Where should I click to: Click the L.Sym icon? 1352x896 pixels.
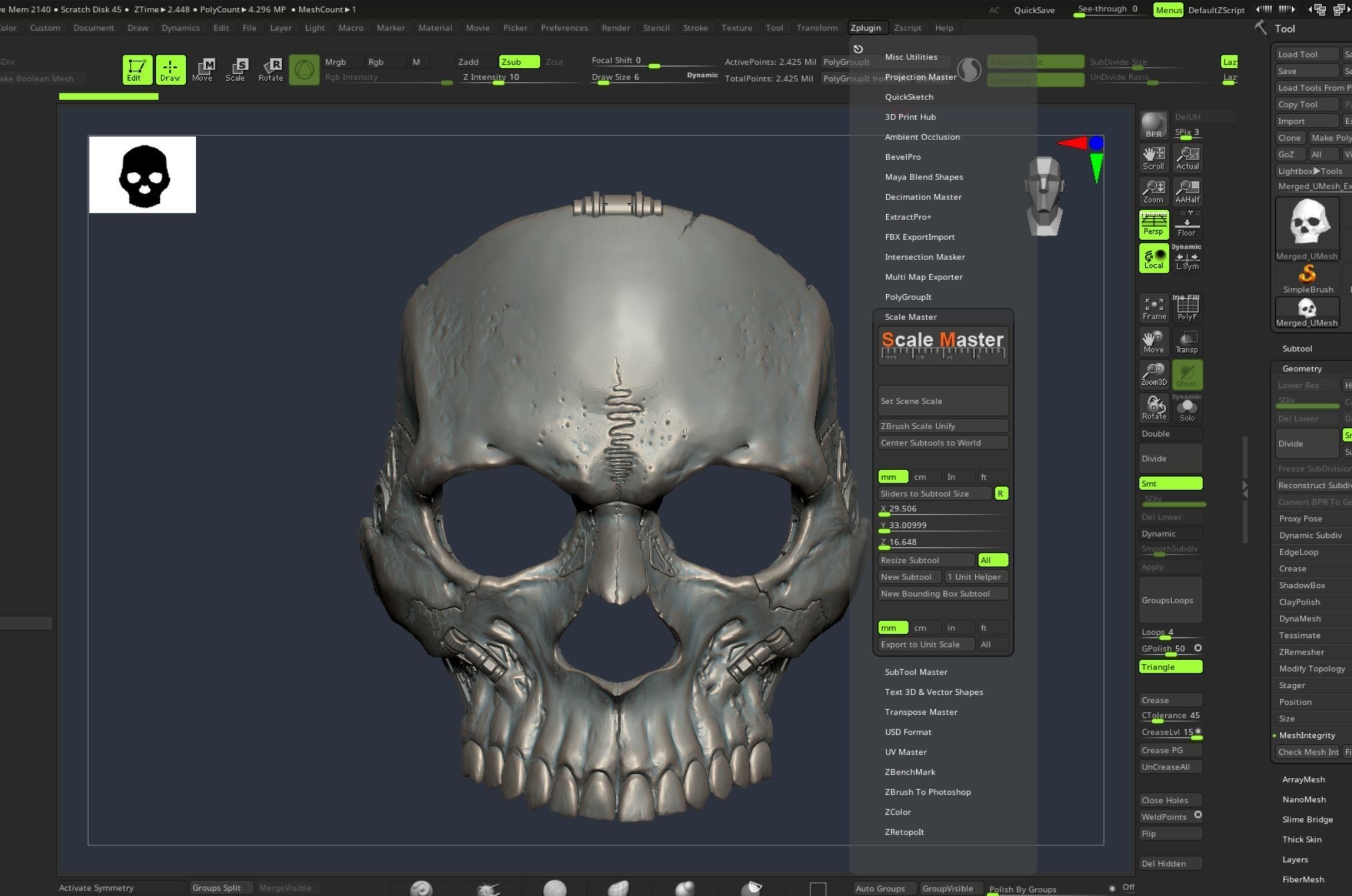point(1187,260)
